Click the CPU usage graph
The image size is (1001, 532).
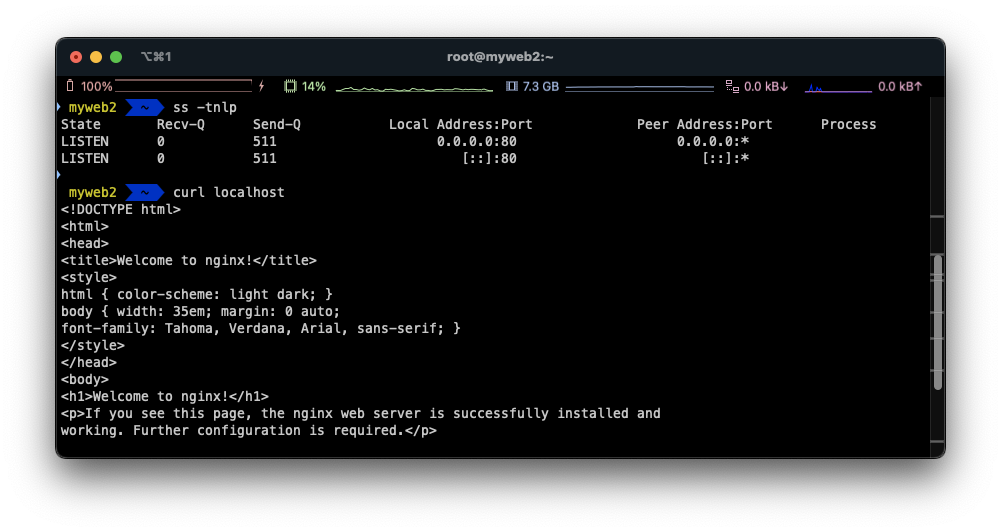tap(414, 88)
